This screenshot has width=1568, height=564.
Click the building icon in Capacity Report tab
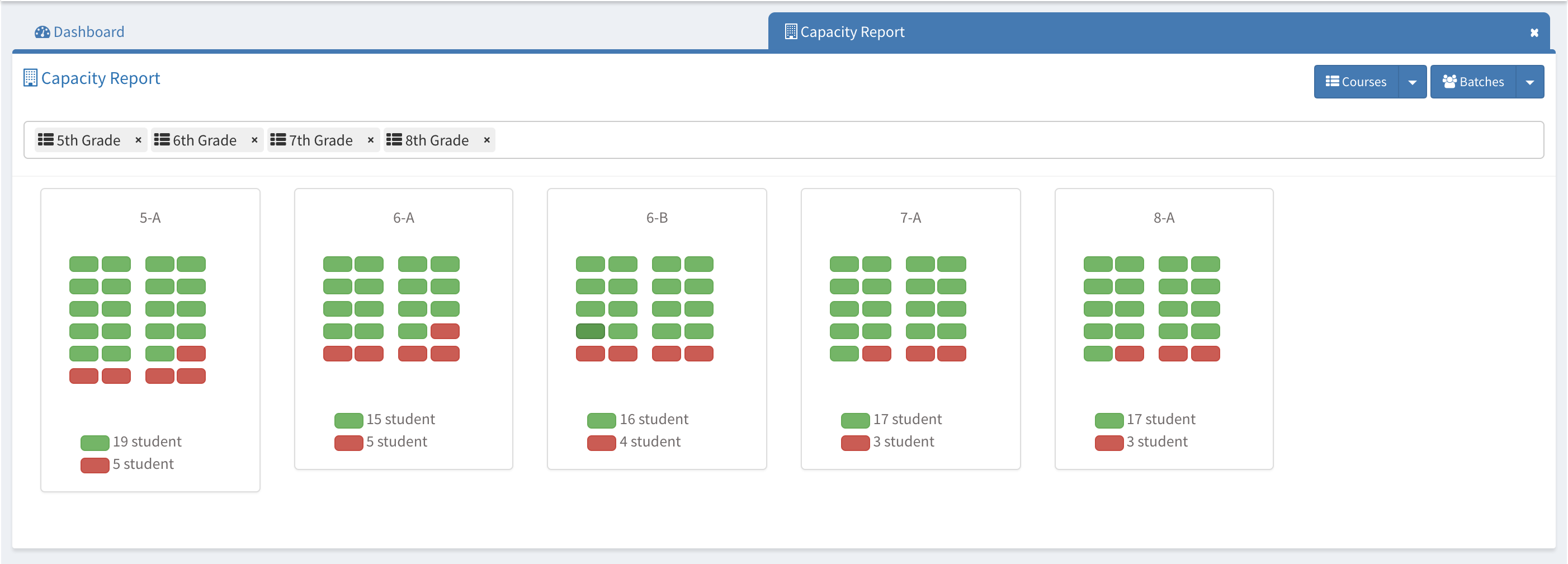(790, 32)
